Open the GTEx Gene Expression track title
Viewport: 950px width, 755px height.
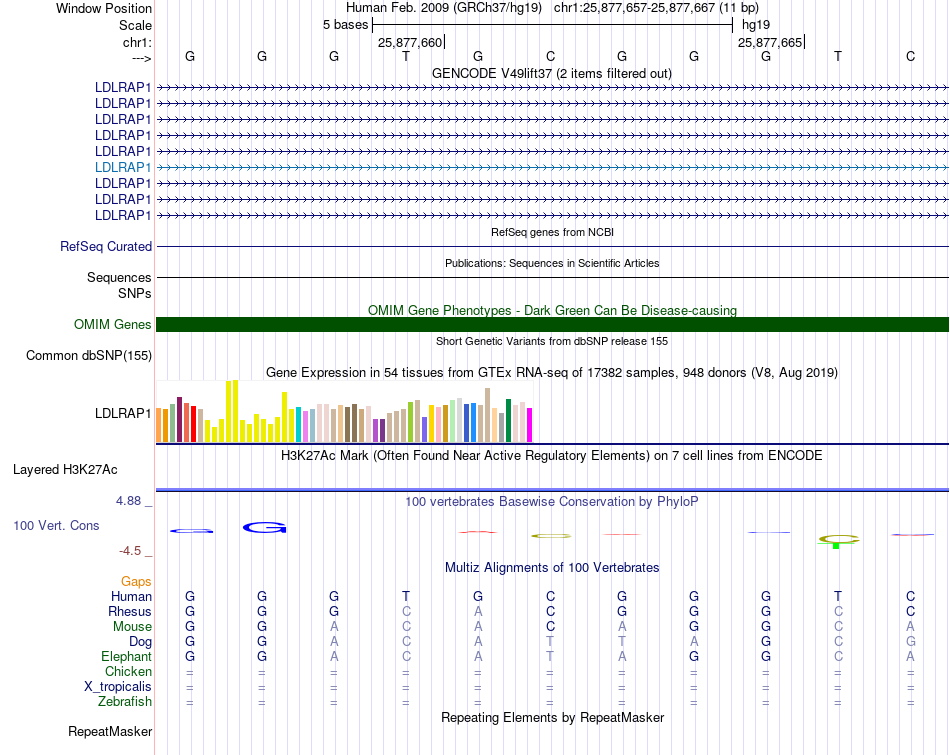[x=552, y=373]
